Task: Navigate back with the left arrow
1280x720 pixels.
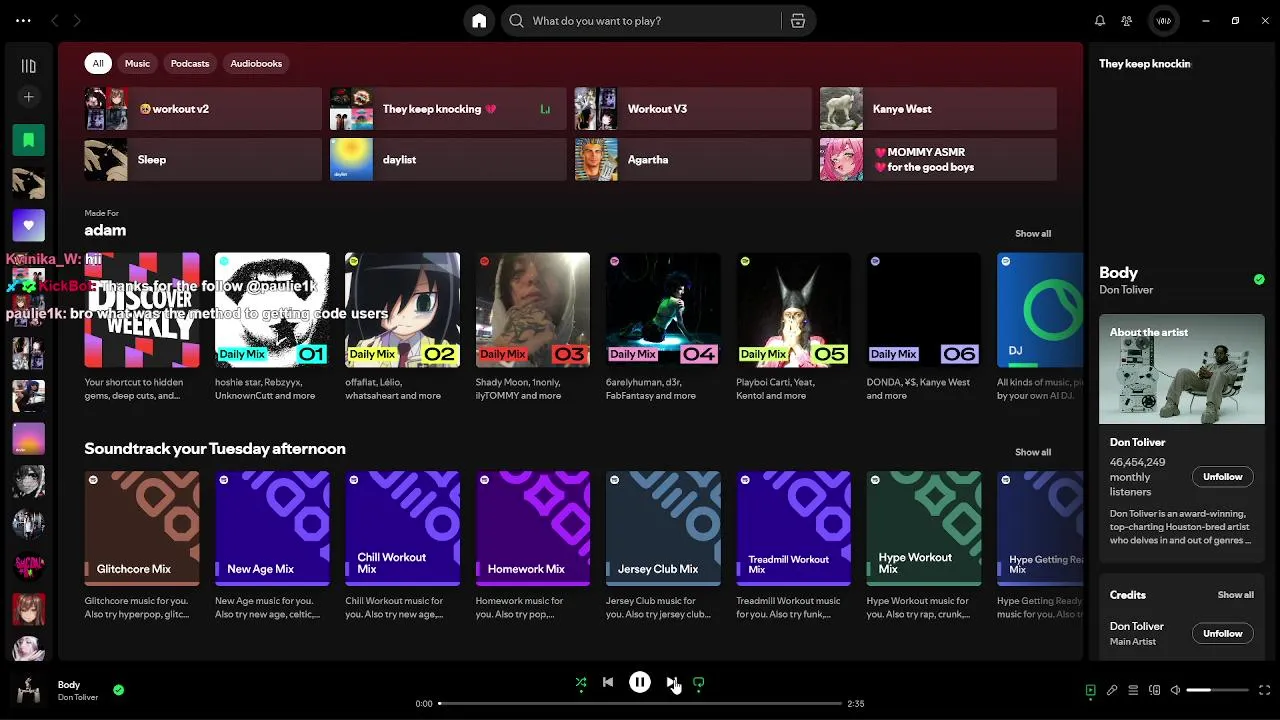Action: click(x=54, y=20)
